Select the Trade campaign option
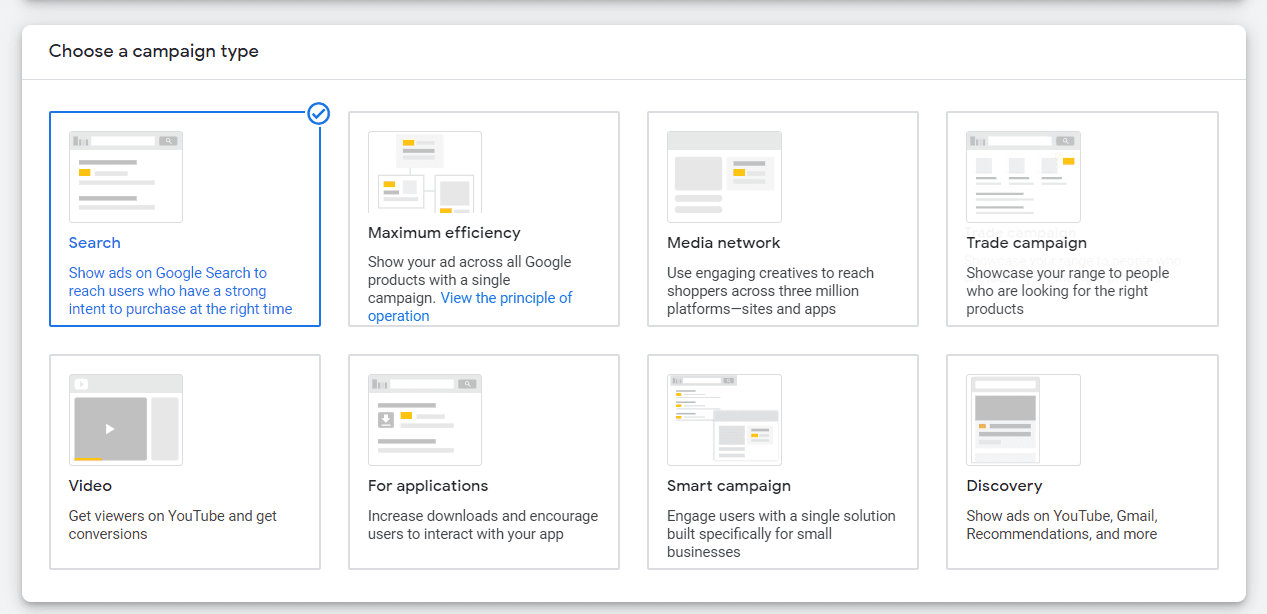Image resolution: width=1267 pixels, height=614 pixels. 1082,219
